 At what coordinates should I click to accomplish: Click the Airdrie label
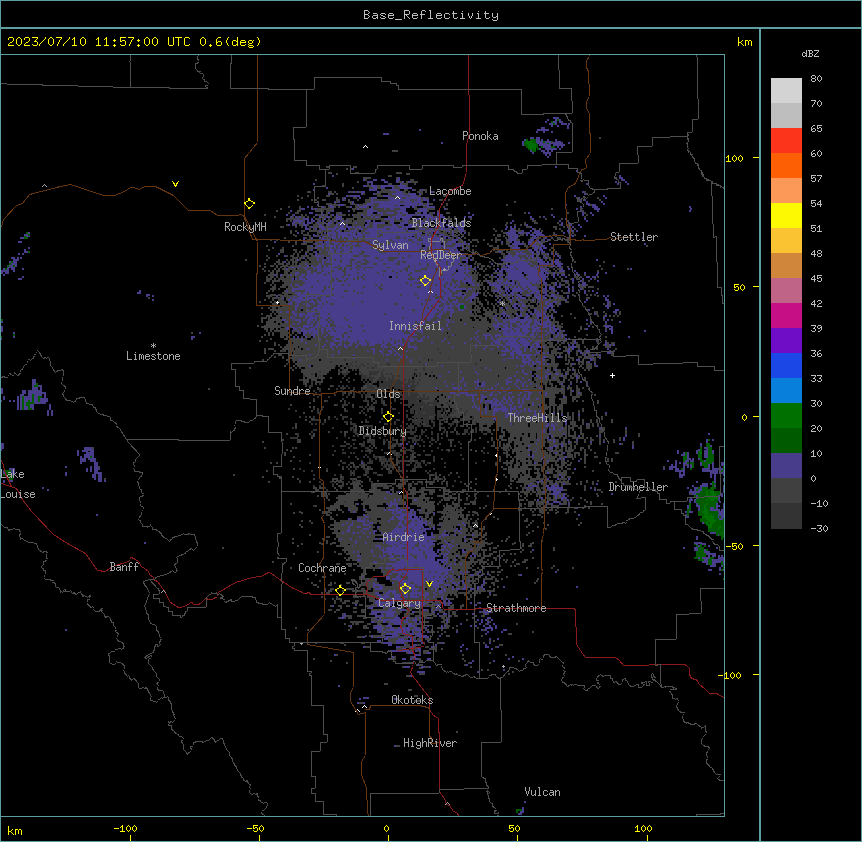404,537
